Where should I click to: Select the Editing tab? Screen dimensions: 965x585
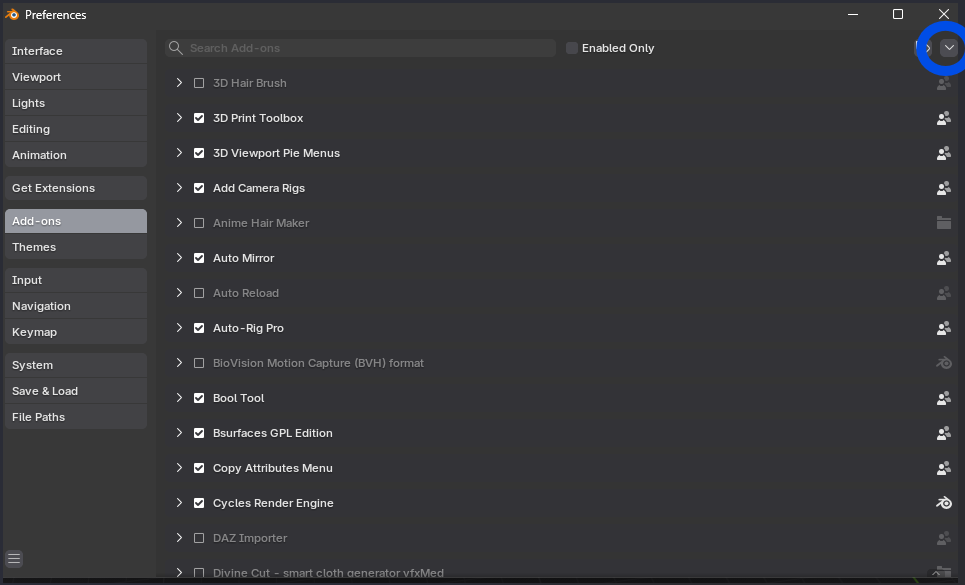coord(76,129)
